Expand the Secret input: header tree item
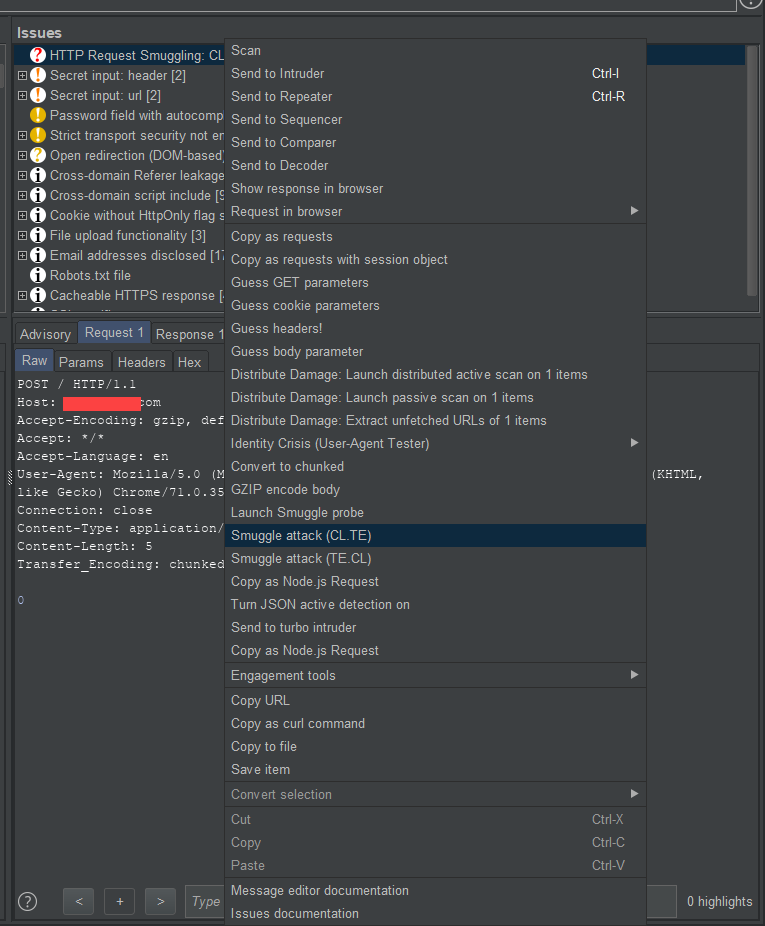Viewport: 765px width, 926px height. pyautogui.click(x=22, y=75)
